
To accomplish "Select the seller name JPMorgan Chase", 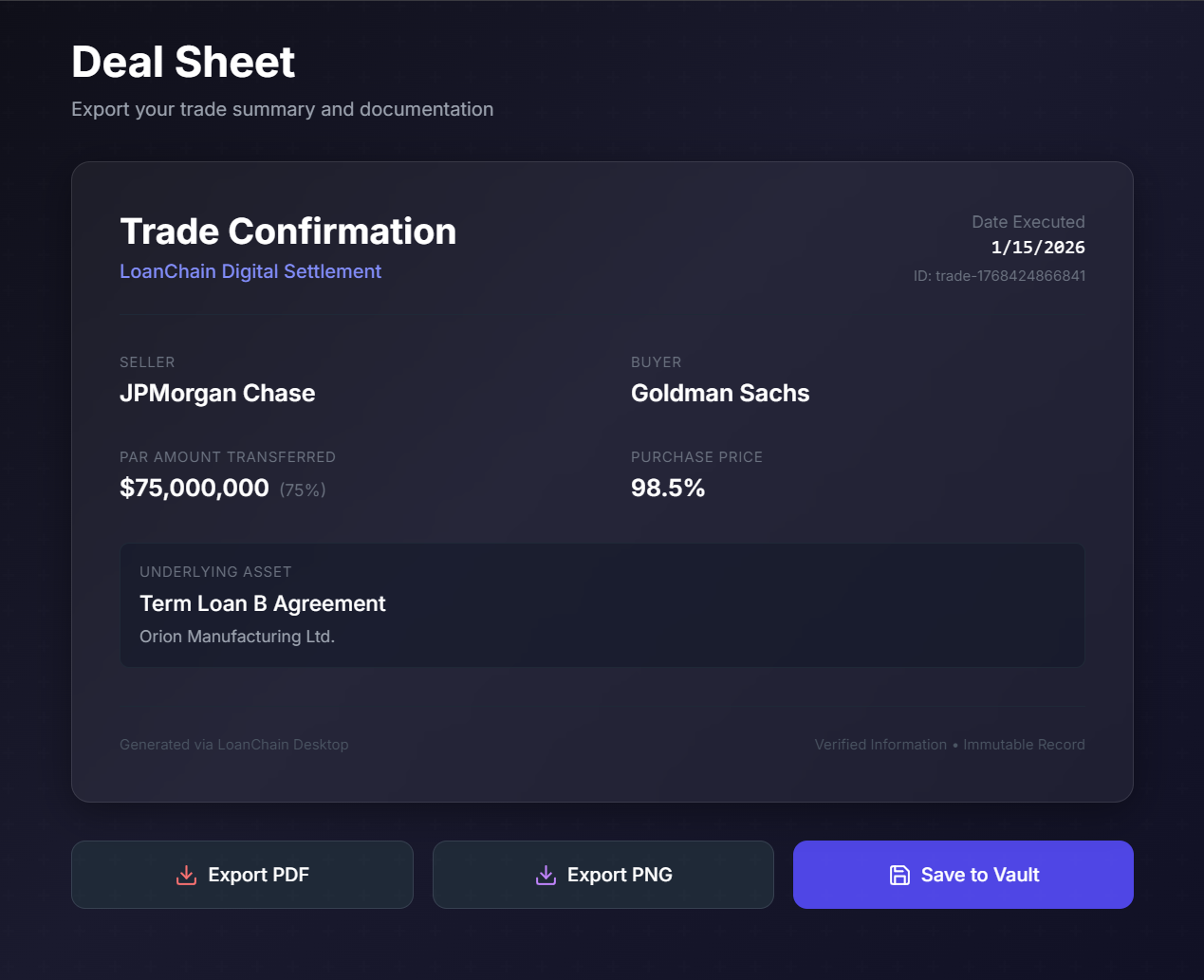I will (217, 393).
